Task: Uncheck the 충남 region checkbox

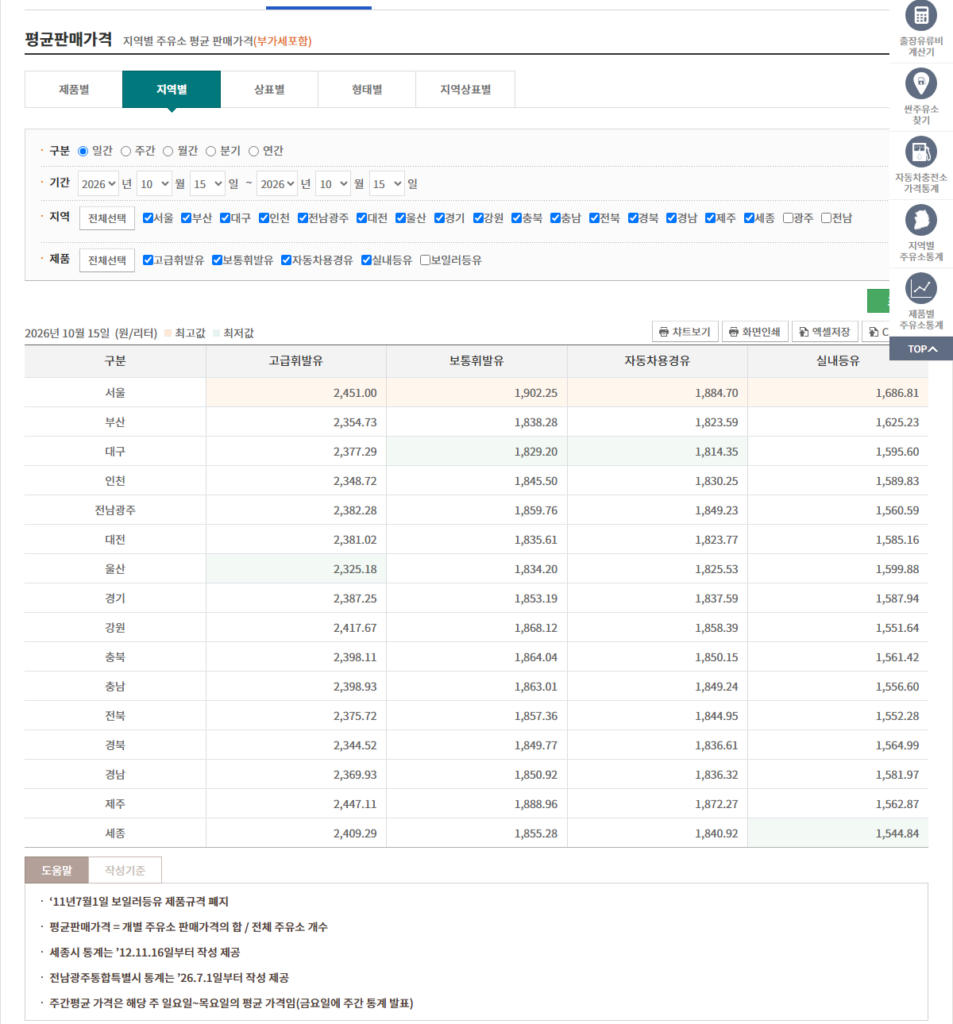Action: pos(555,218)
